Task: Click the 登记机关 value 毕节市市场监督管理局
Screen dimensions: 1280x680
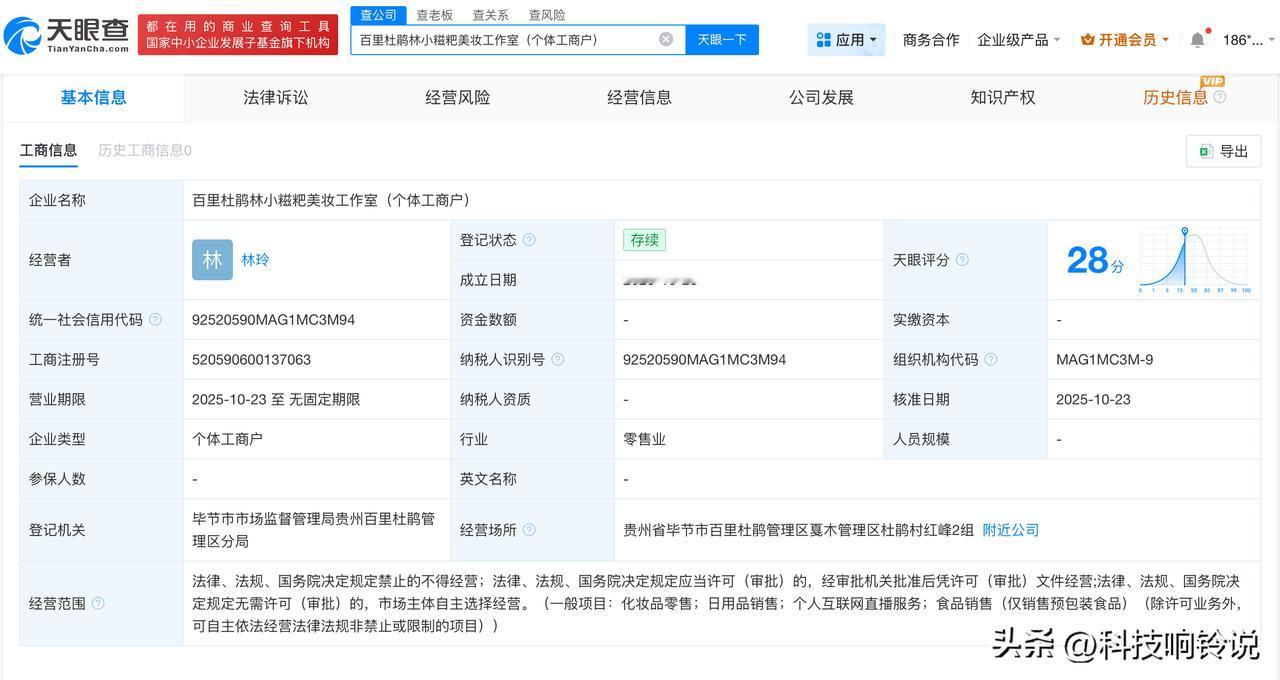Action: (x=313, y=530)
